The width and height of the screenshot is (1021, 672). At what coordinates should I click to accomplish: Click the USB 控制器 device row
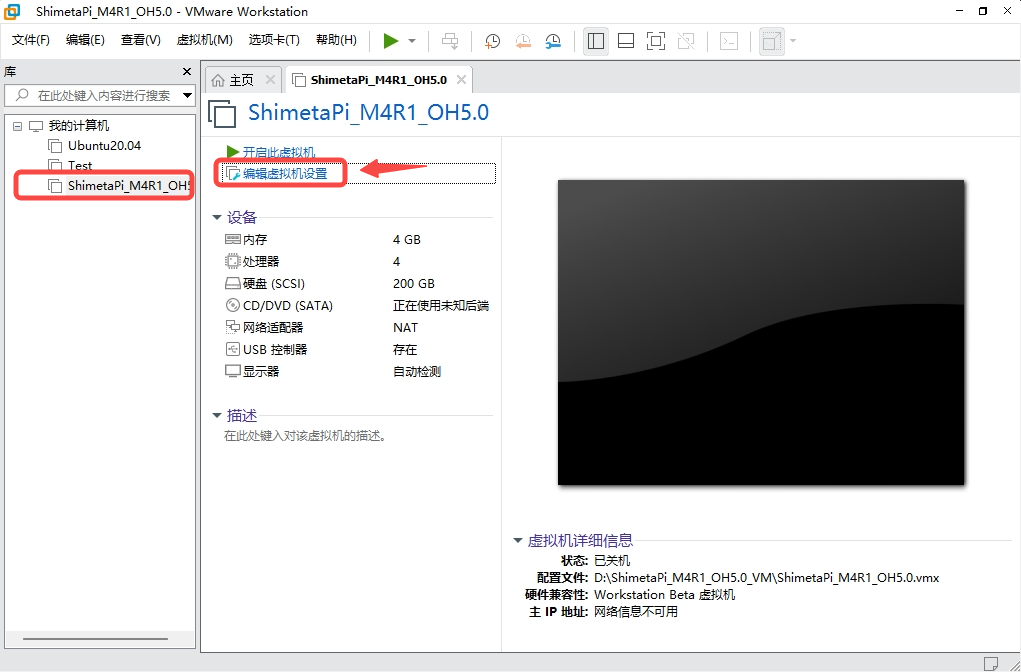[356, 350]
